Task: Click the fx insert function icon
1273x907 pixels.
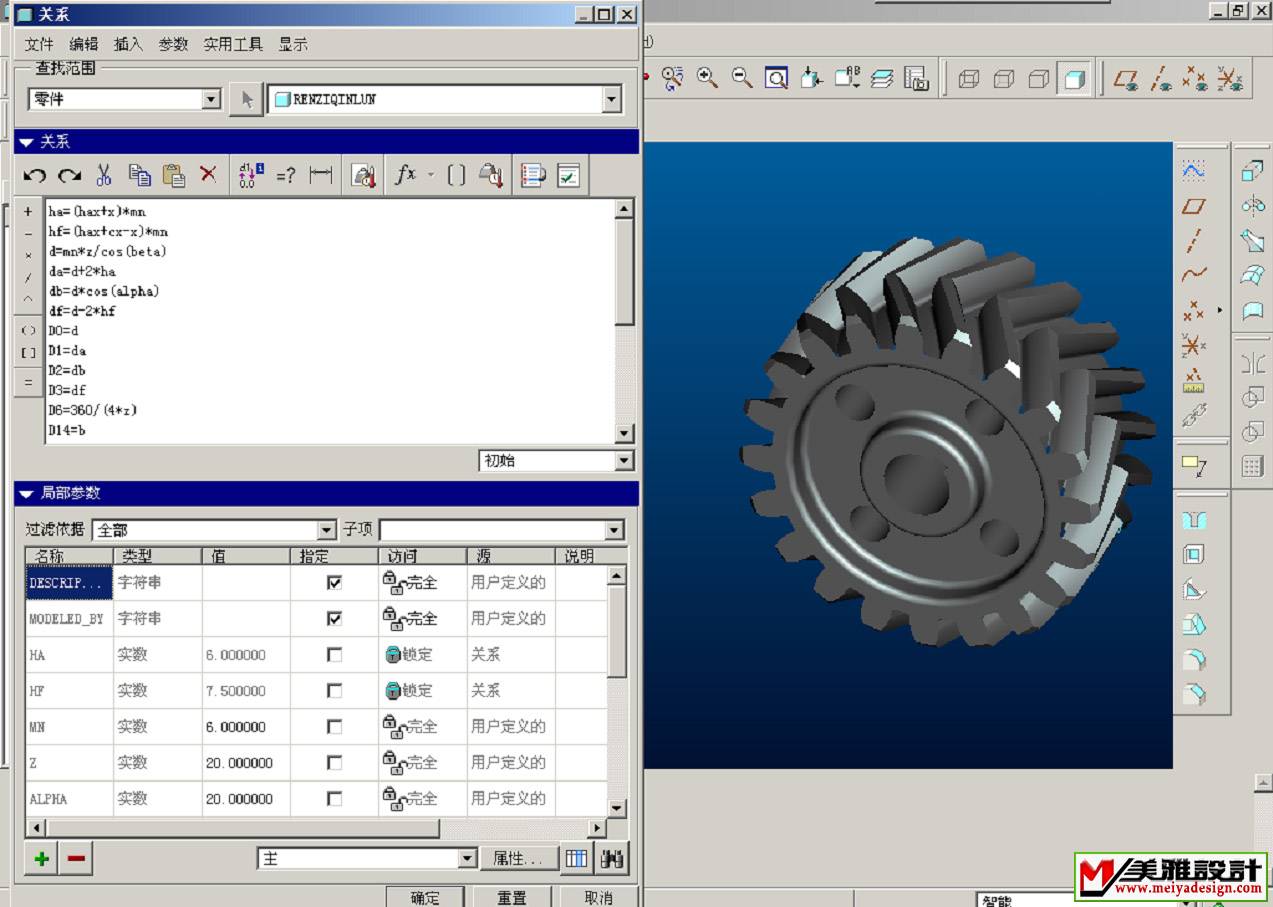Action: pos(405,176)
